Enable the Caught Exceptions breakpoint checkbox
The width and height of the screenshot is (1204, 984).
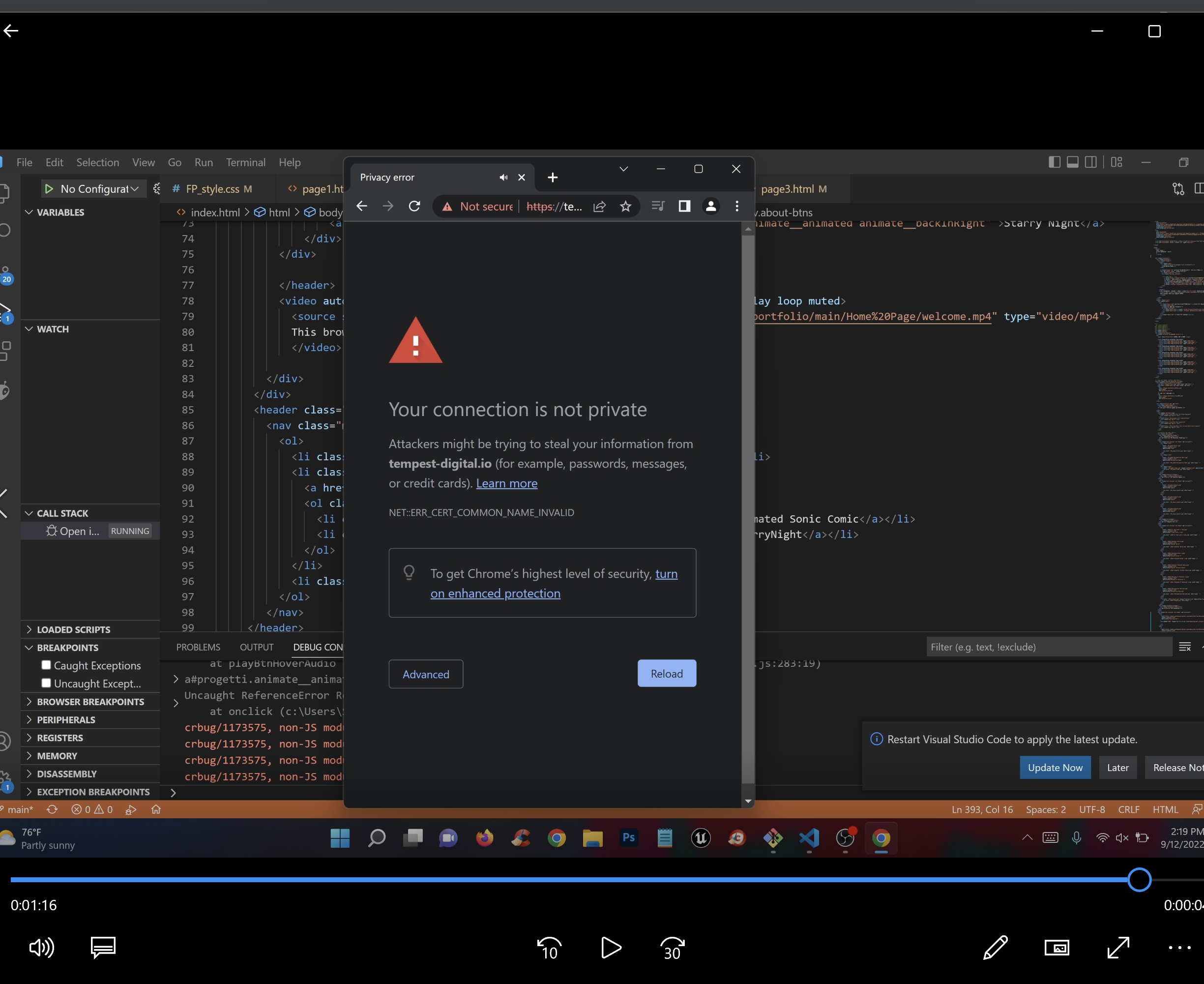tap(47, 665)
